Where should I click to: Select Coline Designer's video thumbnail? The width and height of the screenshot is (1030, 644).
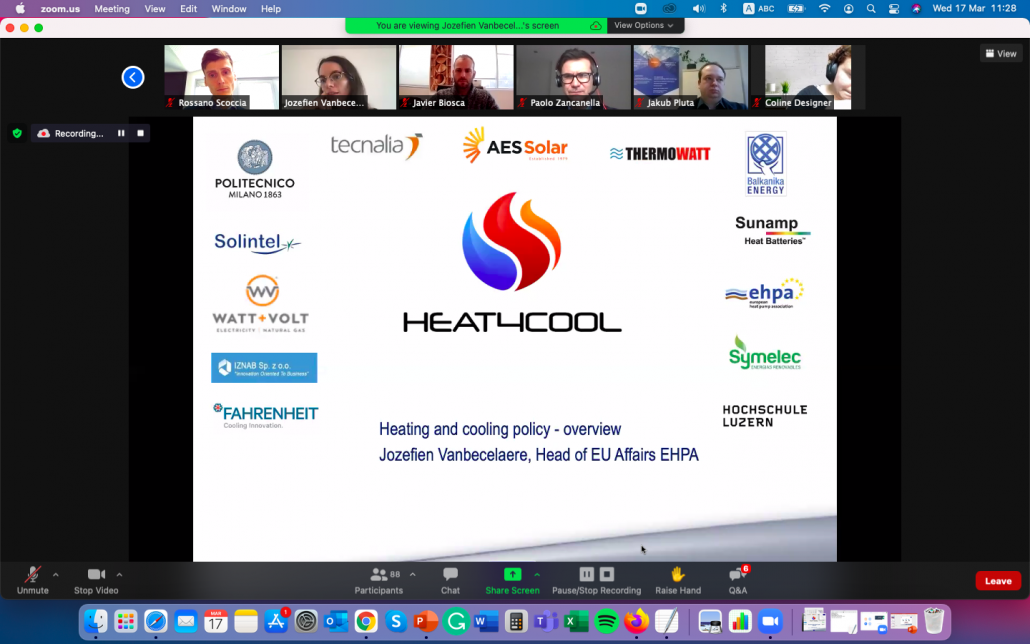pos(808,77)
